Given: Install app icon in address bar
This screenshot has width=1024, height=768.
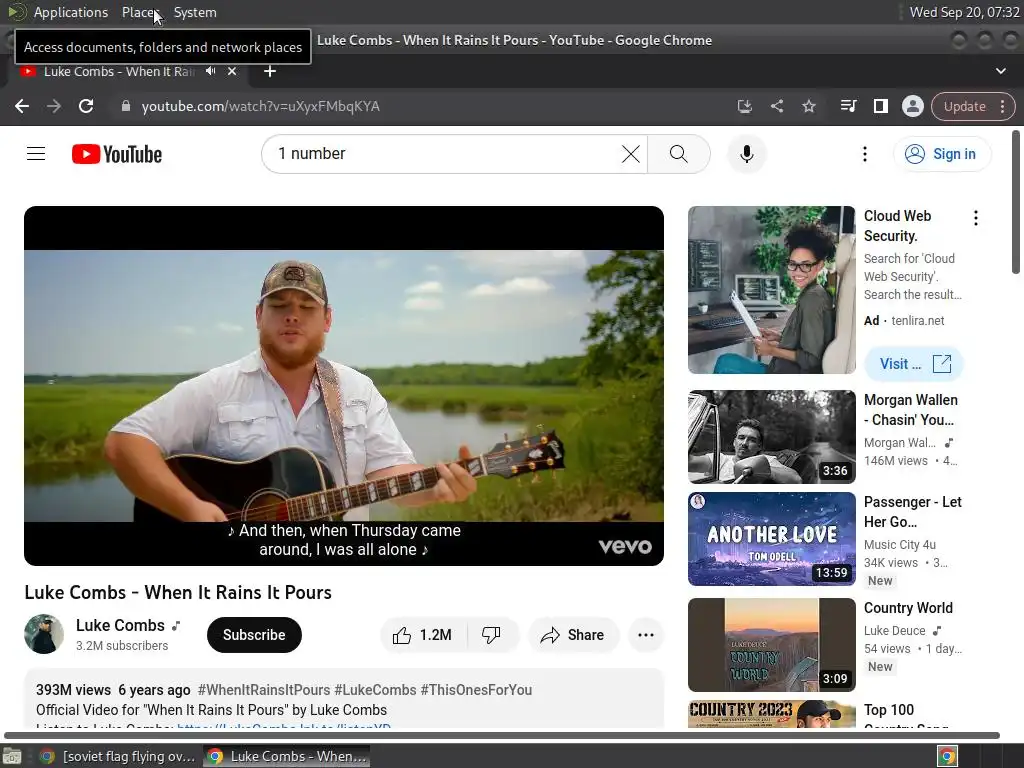Looking at the screenshot, I should (x=744, y=106).
